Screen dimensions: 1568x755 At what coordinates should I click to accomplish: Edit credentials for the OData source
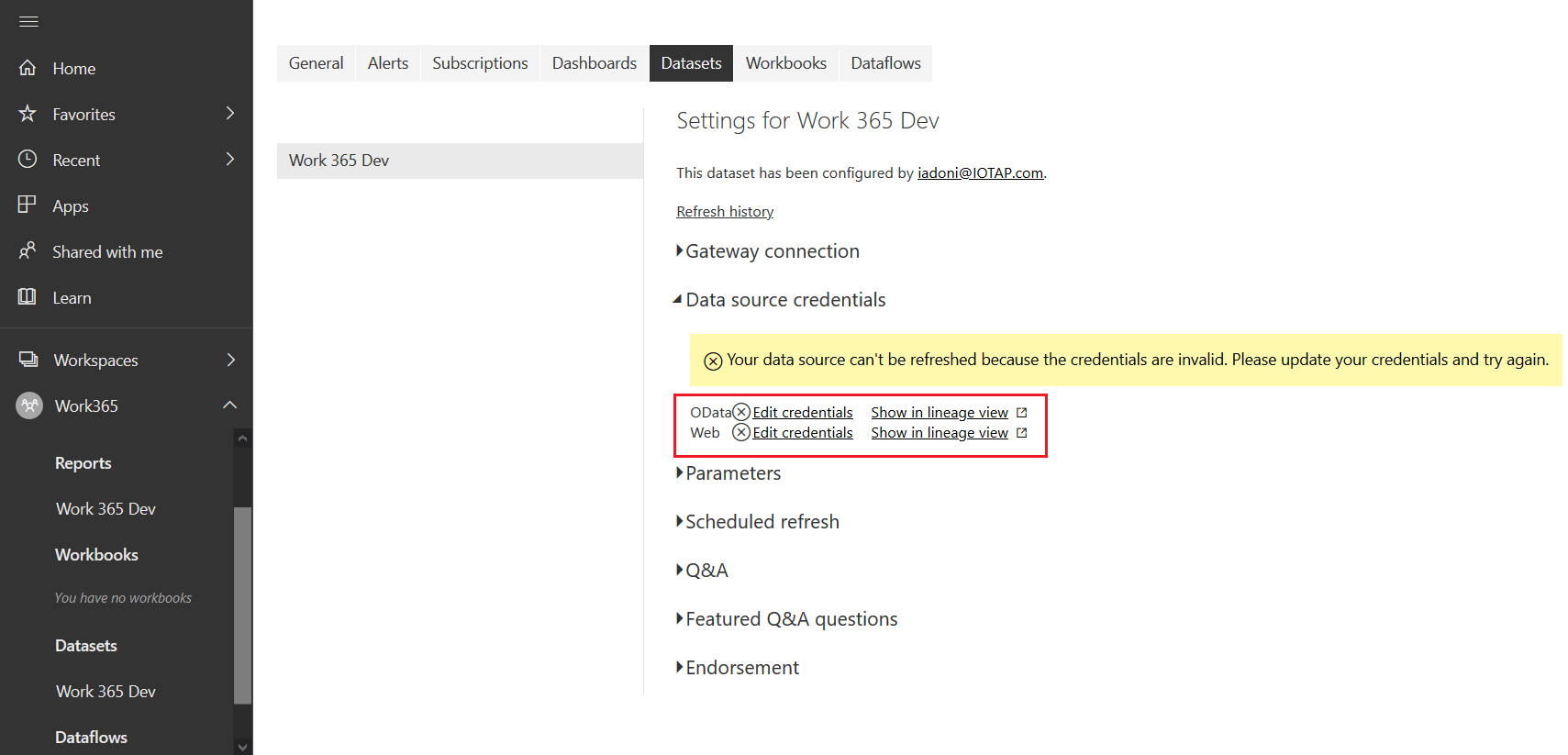coord(803,413)
